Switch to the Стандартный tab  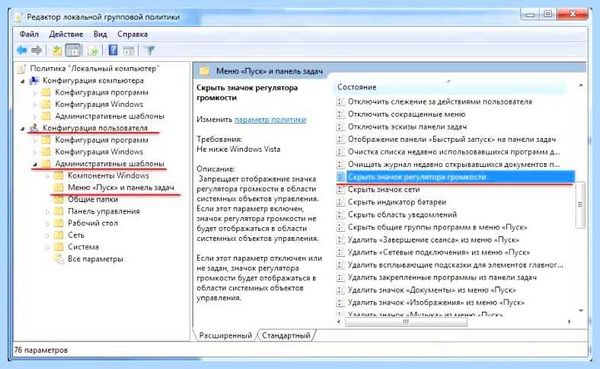coord(286,335)
